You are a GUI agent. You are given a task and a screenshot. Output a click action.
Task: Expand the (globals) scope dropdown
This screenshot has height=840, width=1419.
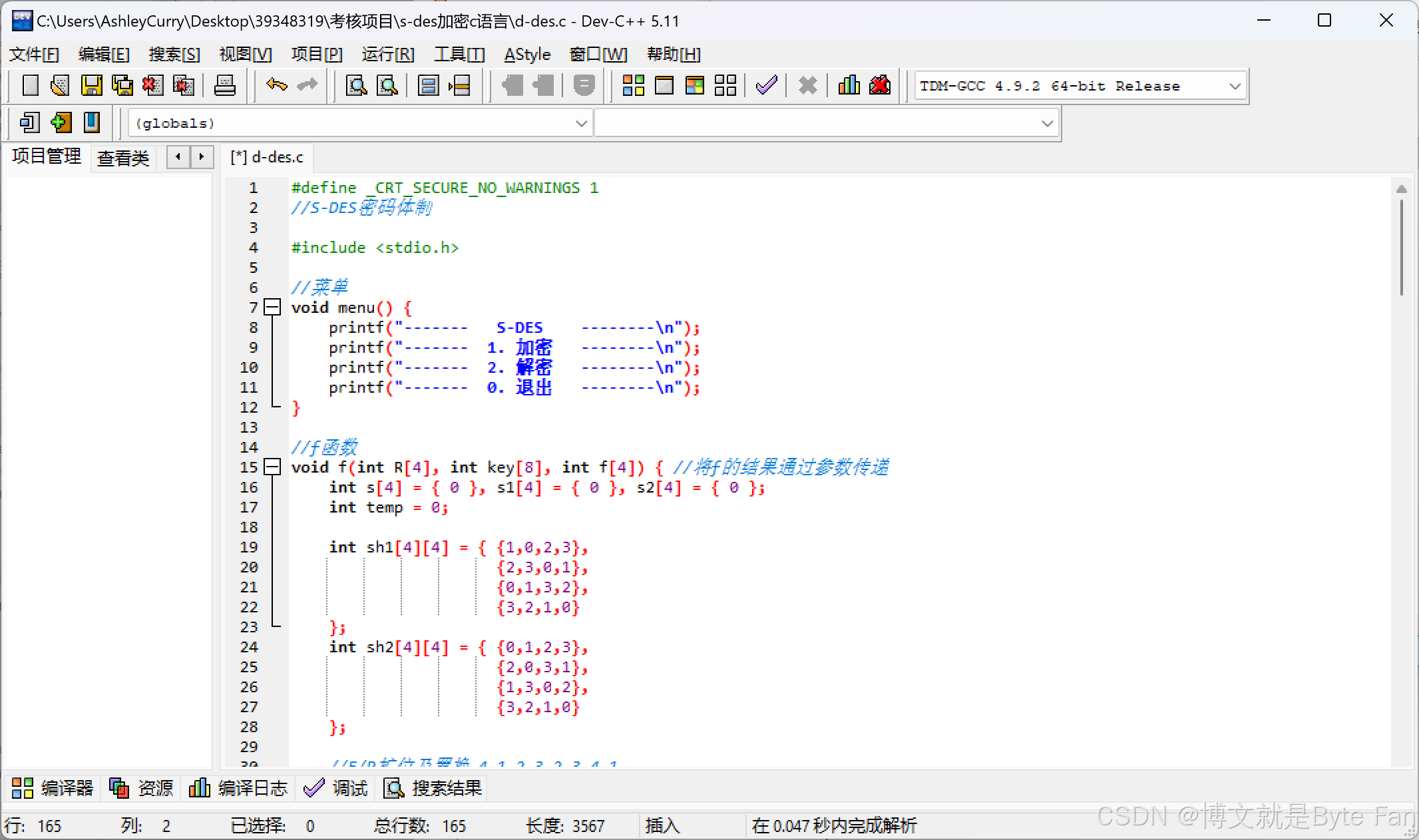tap(581, 123)
